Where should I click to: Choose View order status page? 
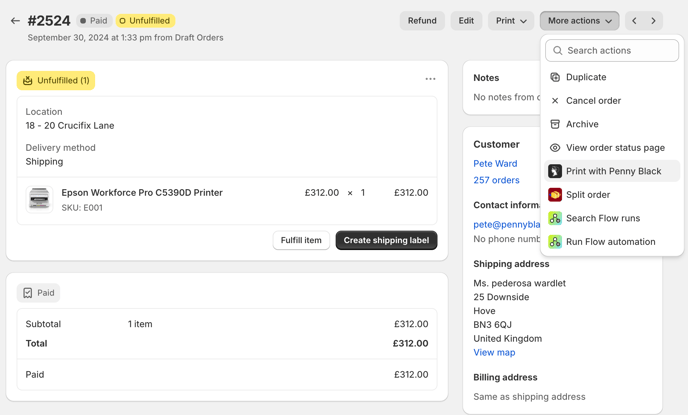pyautogui.click(x=612, y=148)
